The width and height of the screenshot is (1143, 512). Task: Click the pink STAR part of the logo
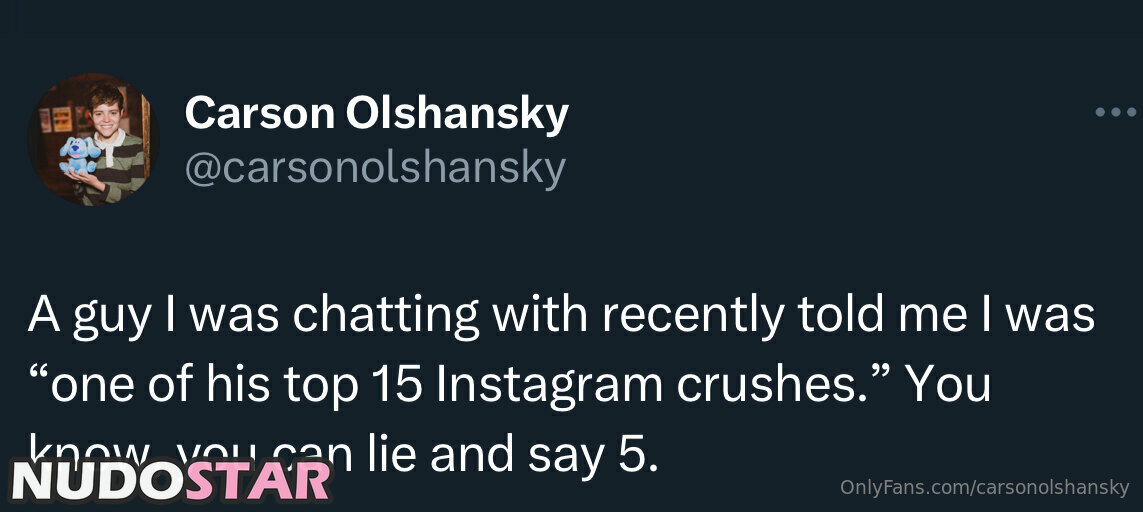259,480
